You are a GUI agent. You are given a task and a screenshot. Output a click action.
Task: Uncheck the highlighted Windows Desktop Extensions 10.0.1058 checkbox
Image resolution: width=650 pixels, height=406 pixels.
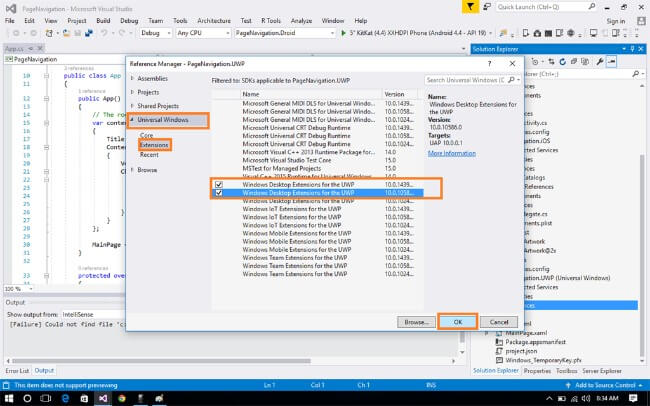pos(219,193)
